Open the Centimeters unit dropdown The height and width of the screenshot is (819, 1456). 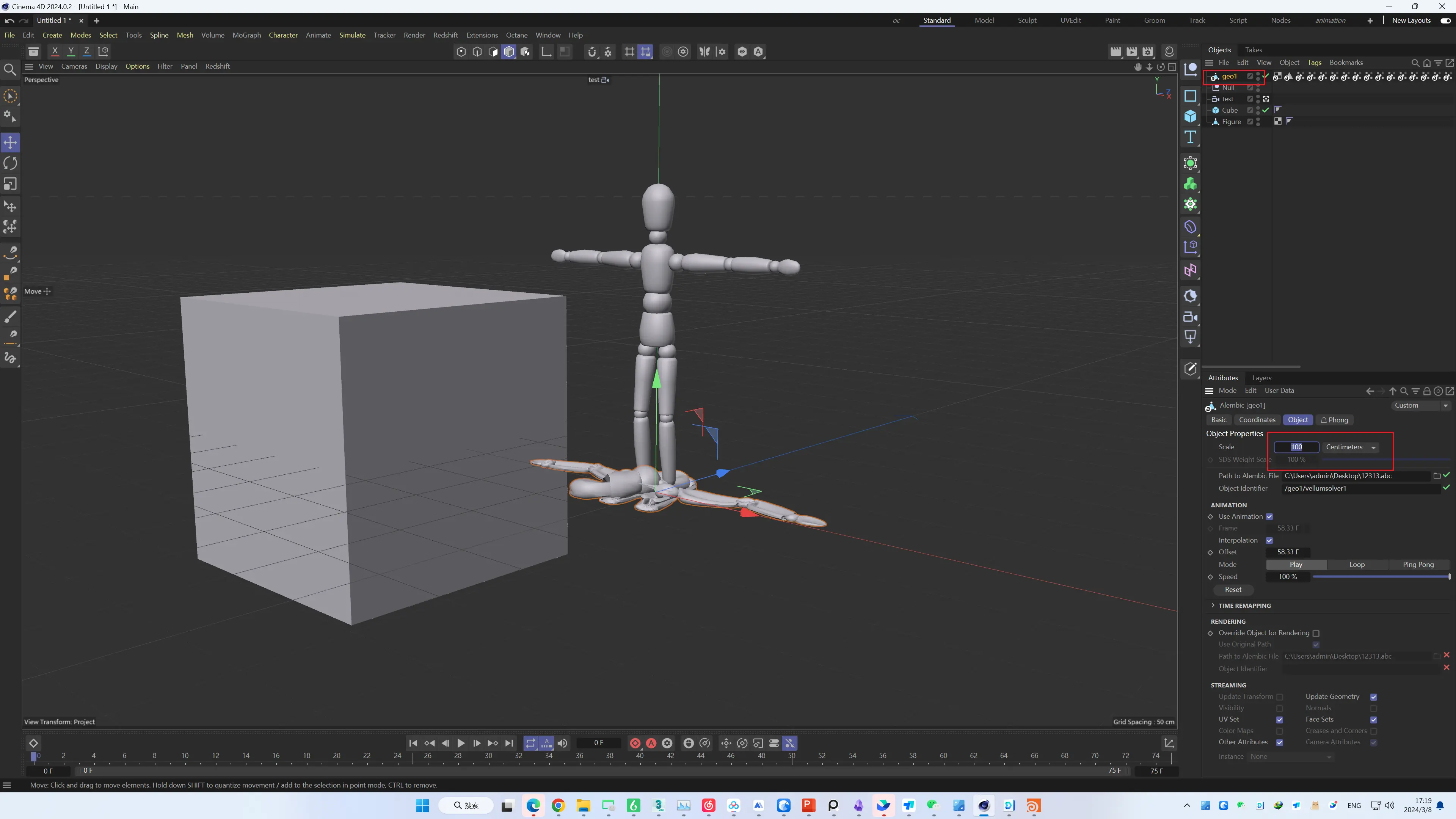[1351, 447]
